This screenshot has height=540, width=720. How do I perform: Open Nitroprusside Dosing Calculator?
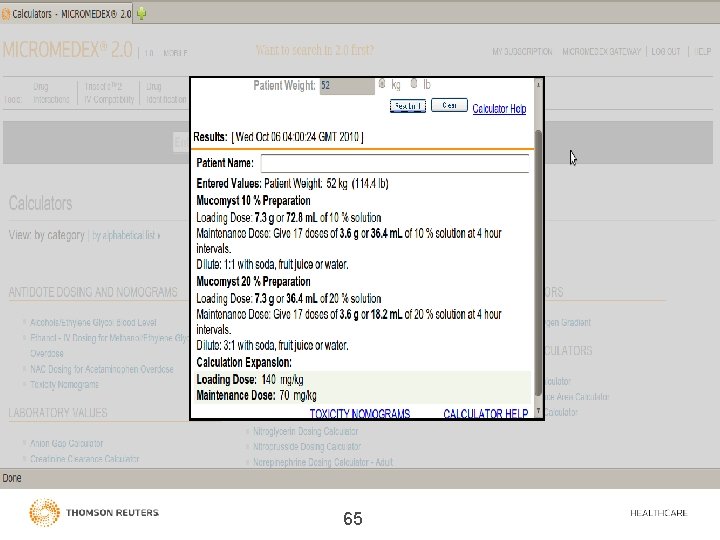(x=307, y=446)
